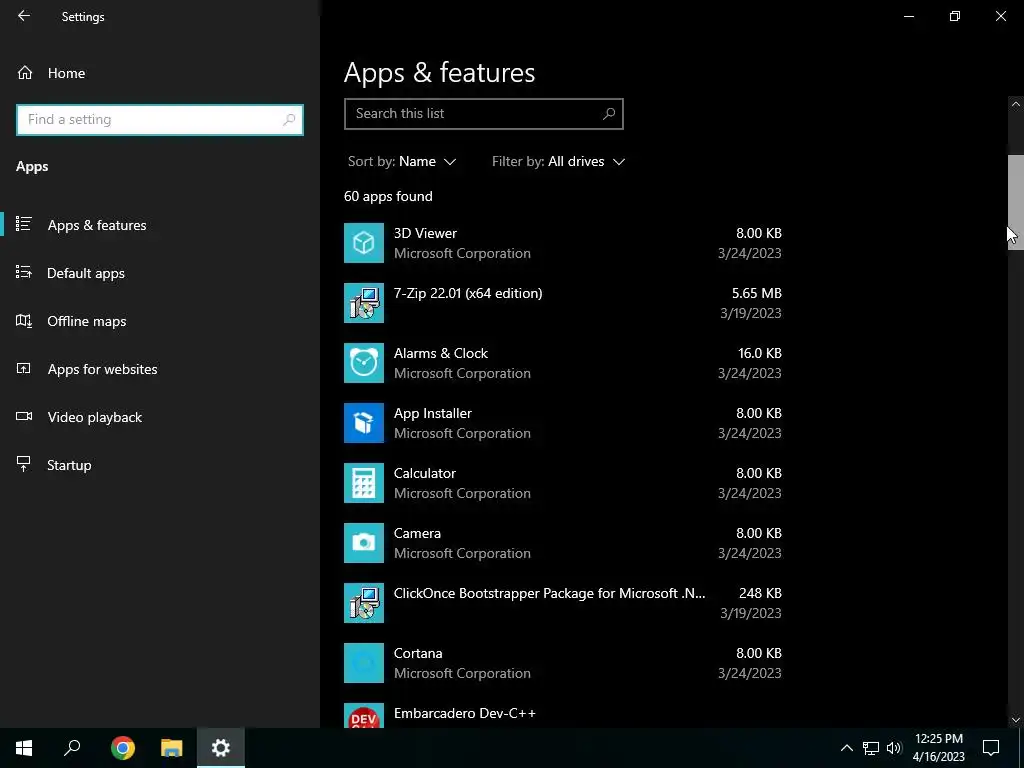Click the App Installer icon
1024x768 pixels.
(364, 423)
